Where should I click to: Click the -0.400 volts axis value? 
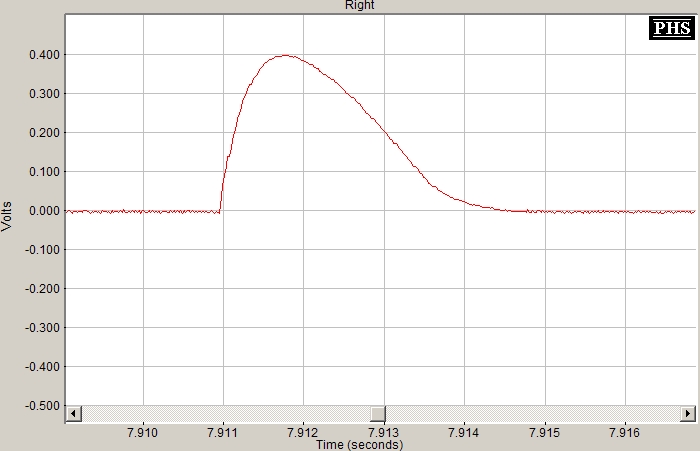(42, 367)
